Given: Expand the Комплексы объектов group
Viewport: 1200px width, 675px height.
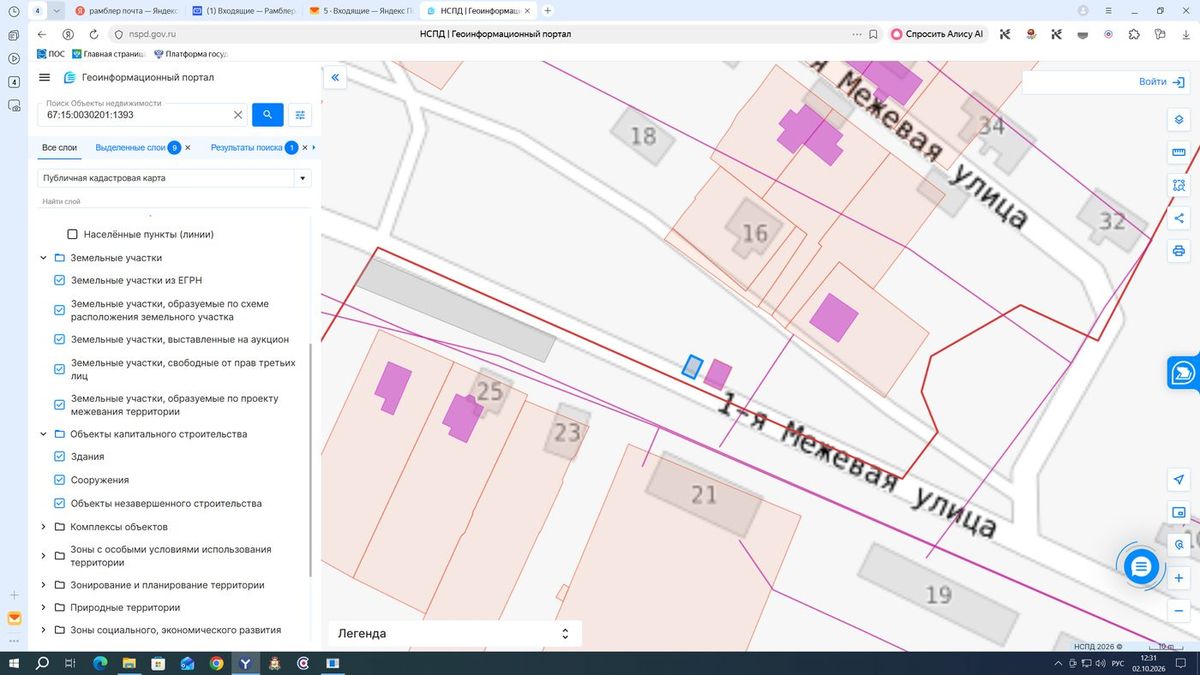Looking at the screenshot, I should pos(43,527).
